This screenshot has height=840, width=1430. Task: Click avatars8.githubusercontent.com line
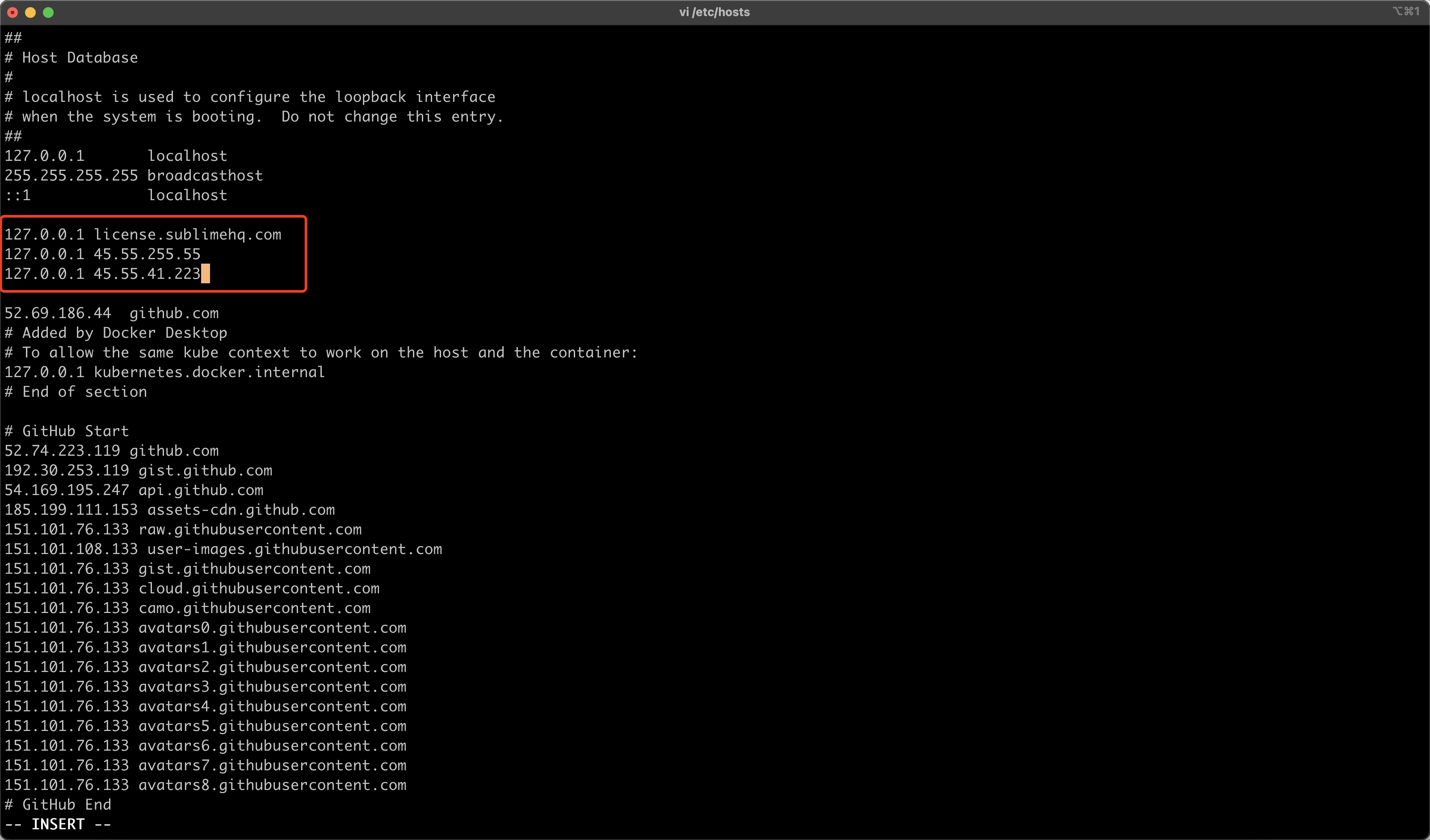point(272,785)
